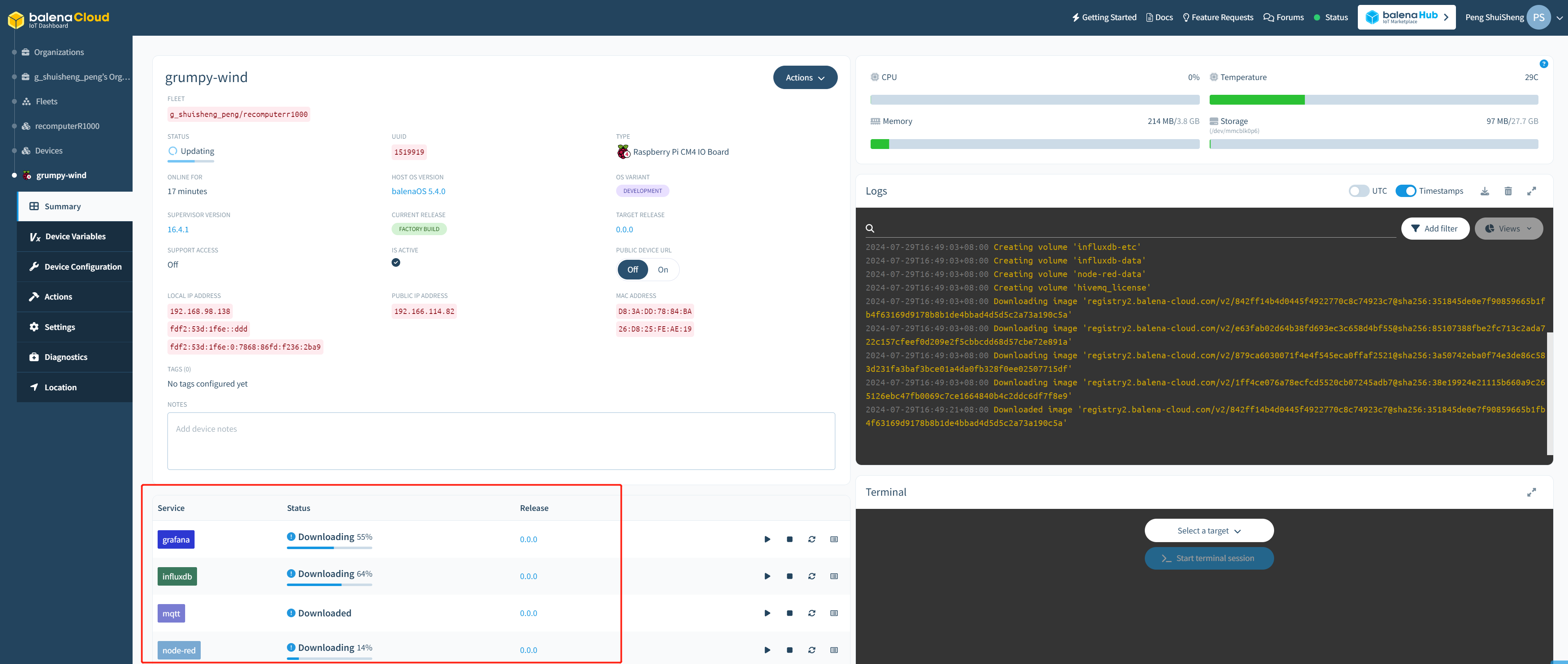
Task: Set Public Device URL to Off
Action: click(633, 270)
